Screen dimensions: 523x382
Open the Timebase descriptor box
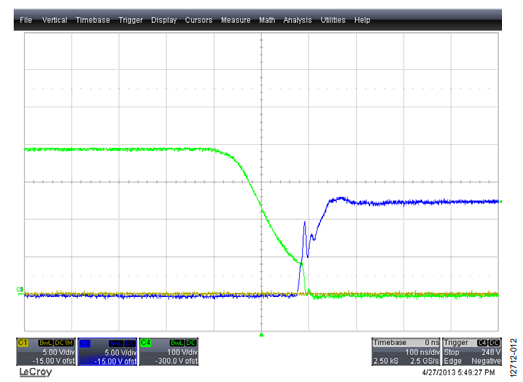406,352
